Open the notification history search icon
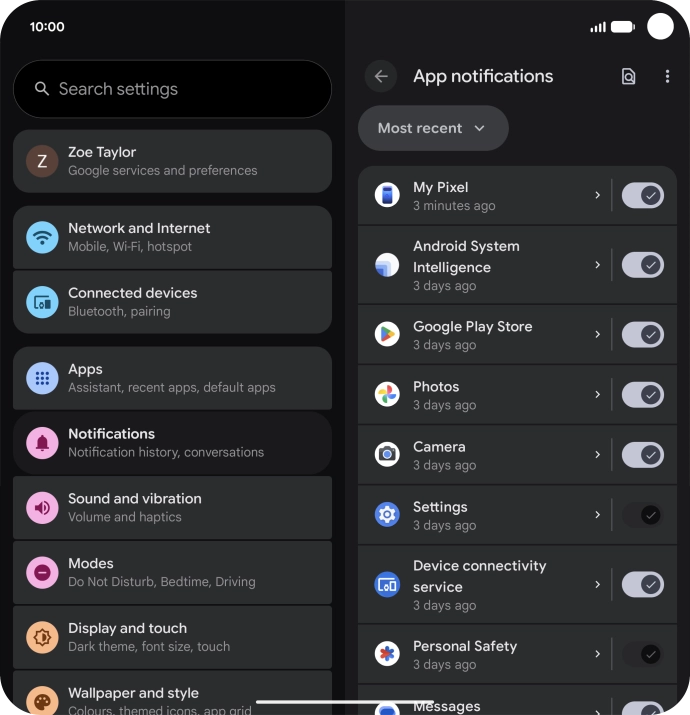The image size is (690, 715). [x=628, y=76]
